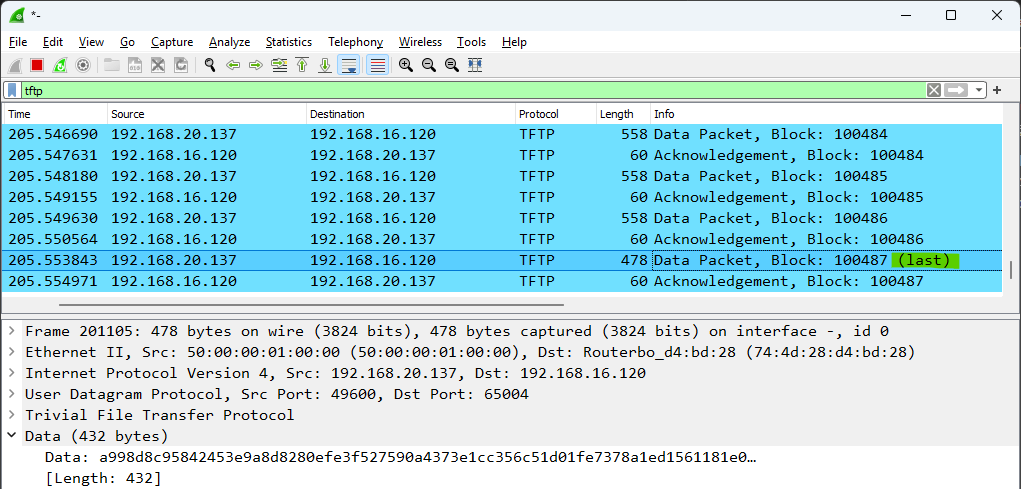Click the Reload capture file icon
This screenshot has height=489, width=1021.
(181, 65)
